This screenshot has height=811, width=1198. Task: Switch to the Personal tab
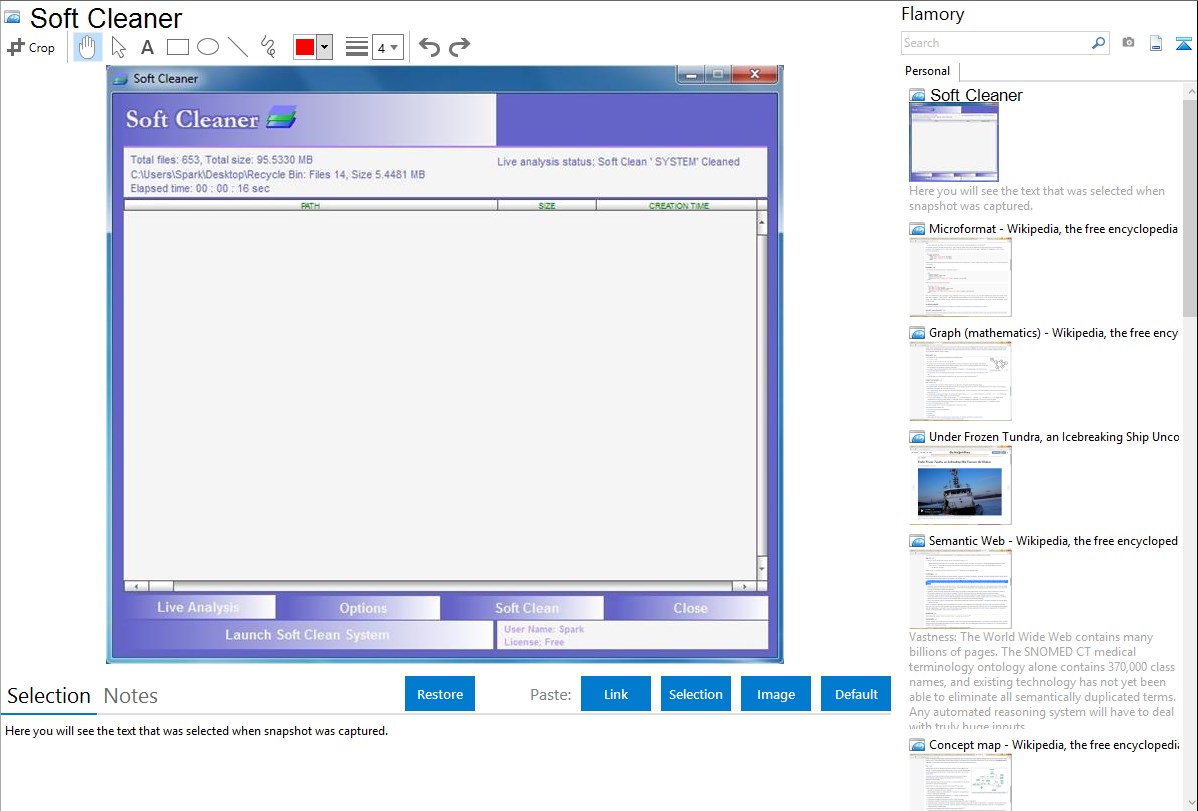[928, 71]
